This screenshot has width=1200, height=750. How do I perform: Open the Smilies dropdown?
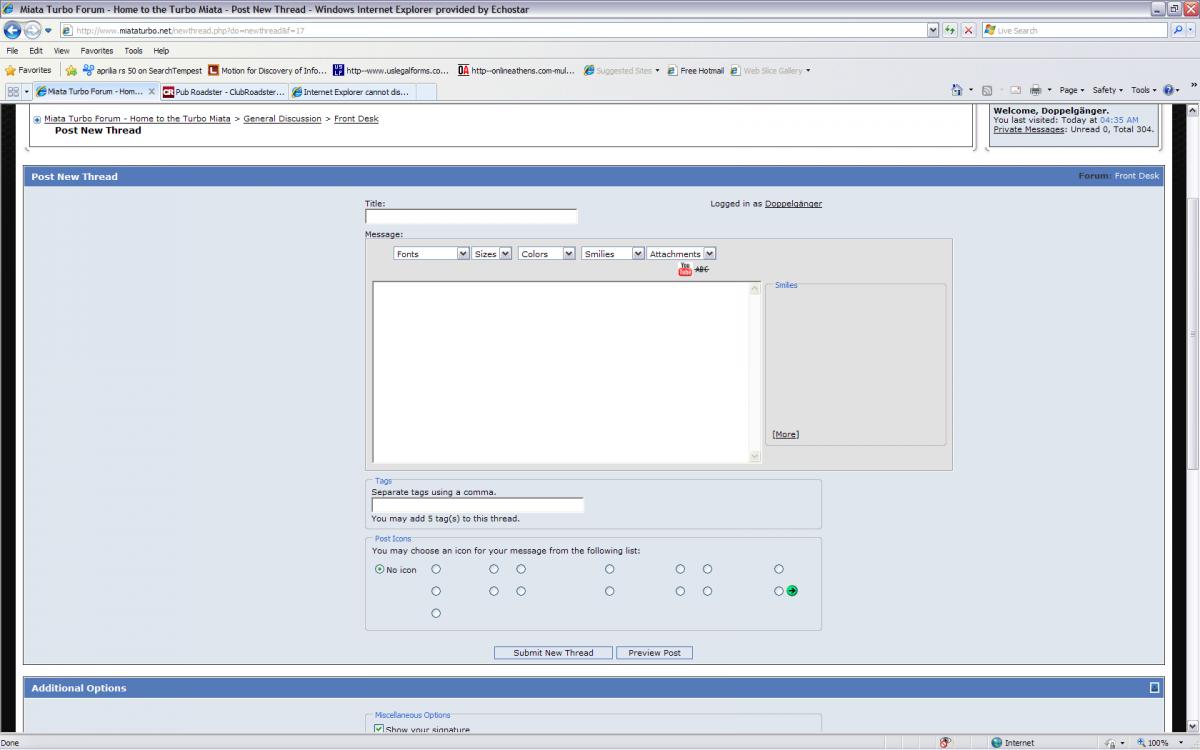click(613, 254)
